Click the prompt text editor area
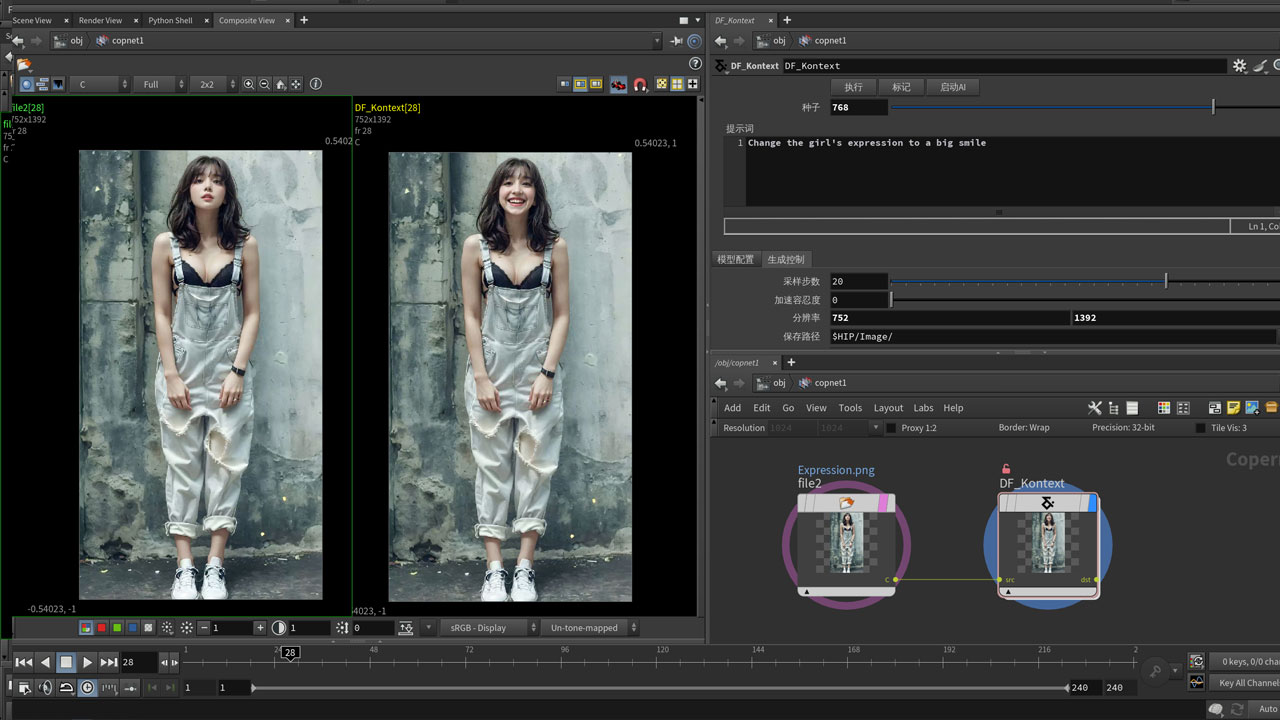 [x=1012, y=172]
